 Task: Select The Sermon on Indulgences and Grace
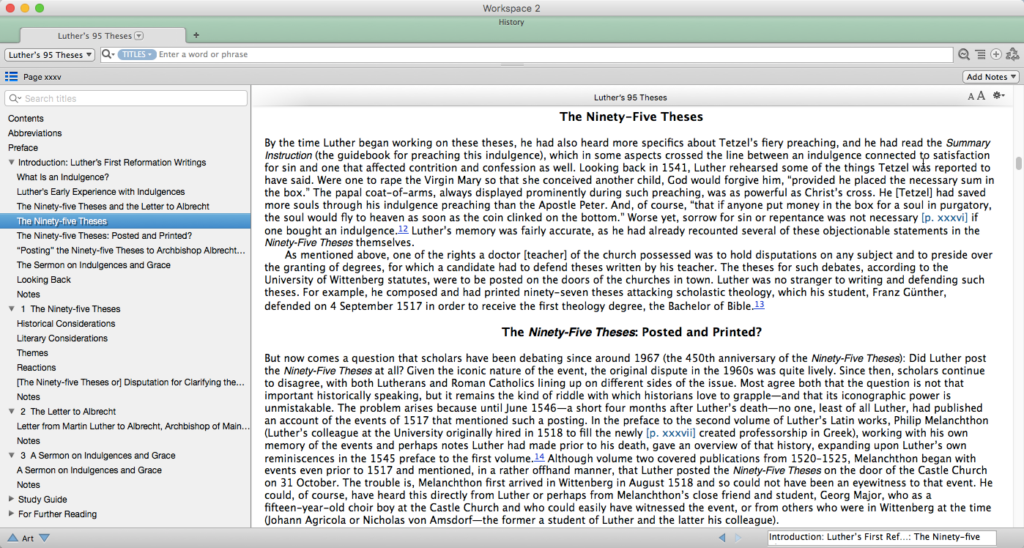click(x=93, y=265)
